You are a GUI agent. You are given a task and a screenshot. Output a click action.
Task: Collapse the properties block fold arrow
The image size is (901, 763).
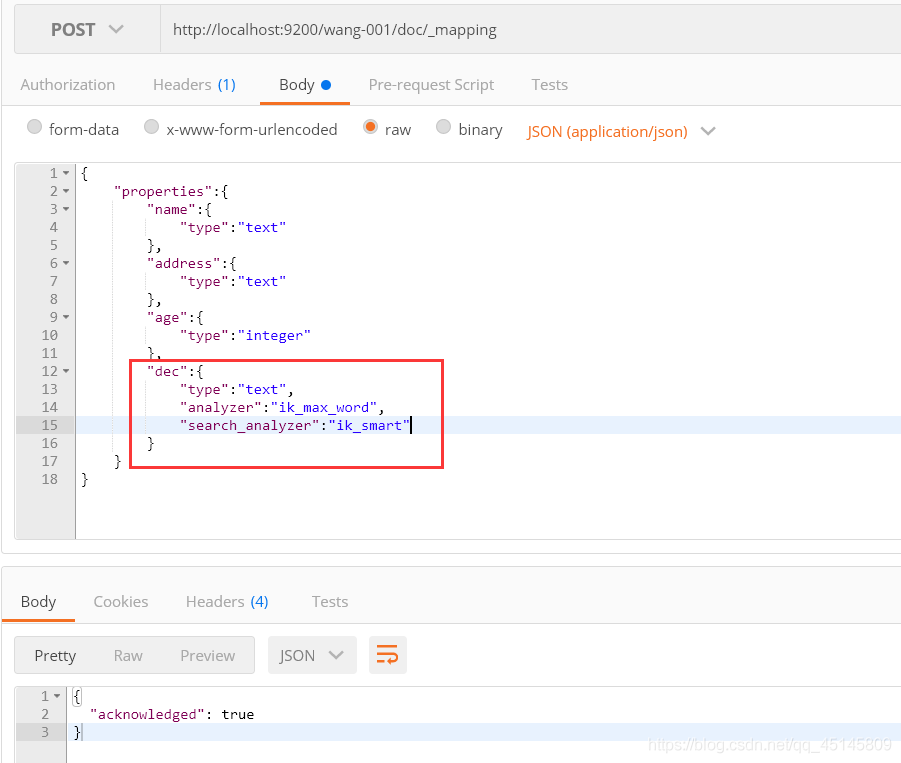click(x=66, y=191)
